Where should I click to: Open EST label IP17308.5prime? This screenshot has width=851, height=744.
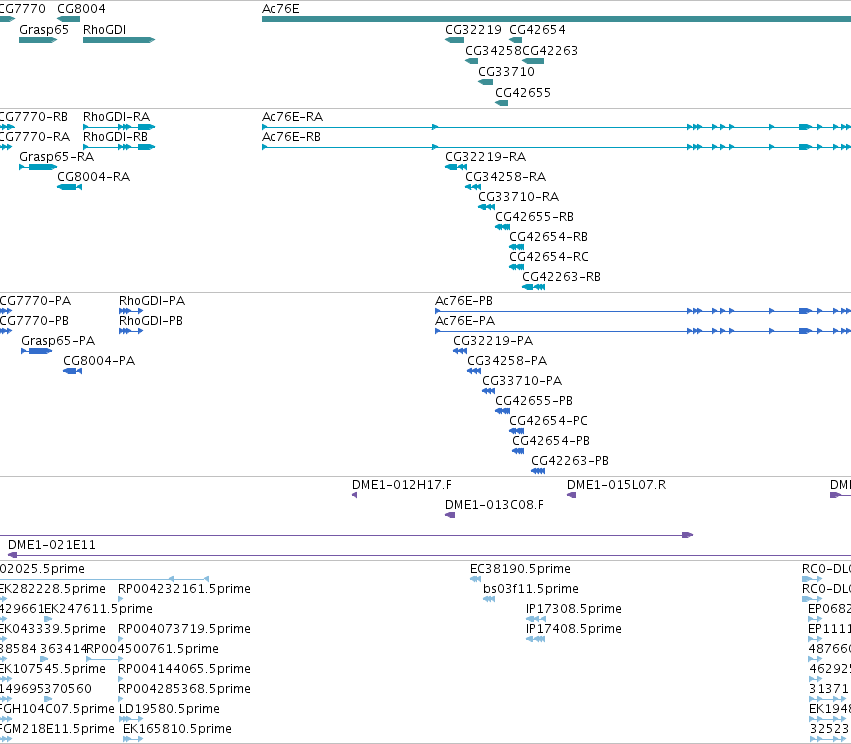click(x=574, y=609)
